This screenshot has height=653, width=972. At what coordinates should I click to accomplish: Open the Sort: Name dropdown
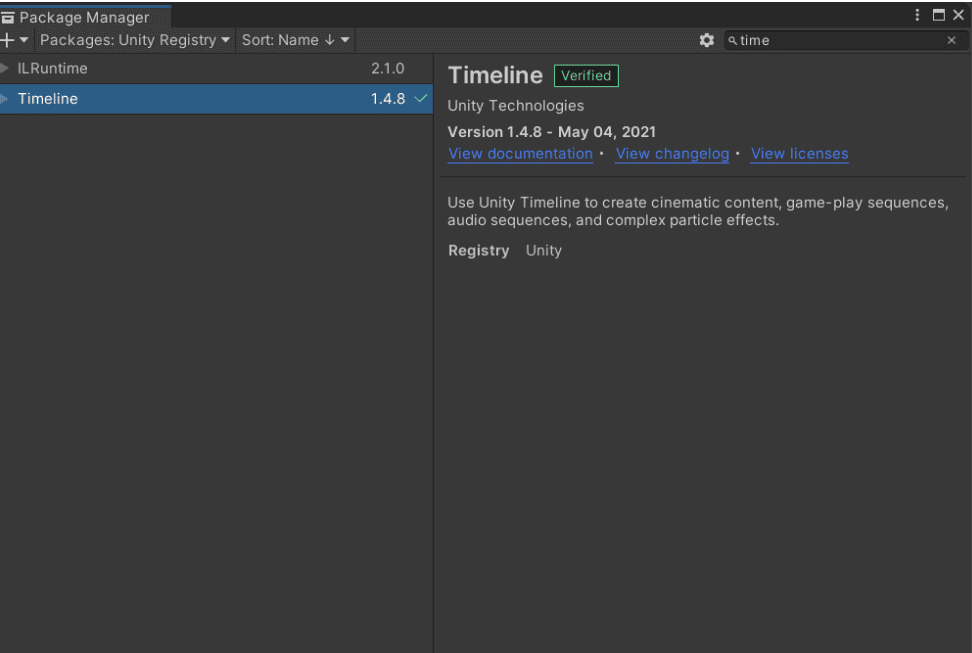(x=296, y=40)
